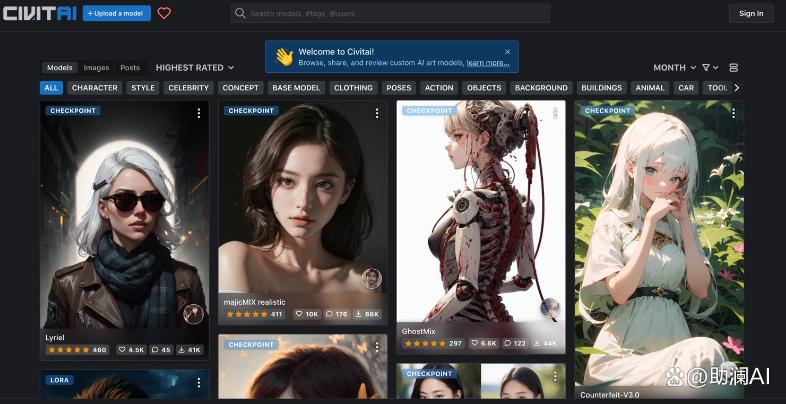This screenshot has width=786, height=404.
Task: Open the Civitai logo home link
Action: [39, 13]
